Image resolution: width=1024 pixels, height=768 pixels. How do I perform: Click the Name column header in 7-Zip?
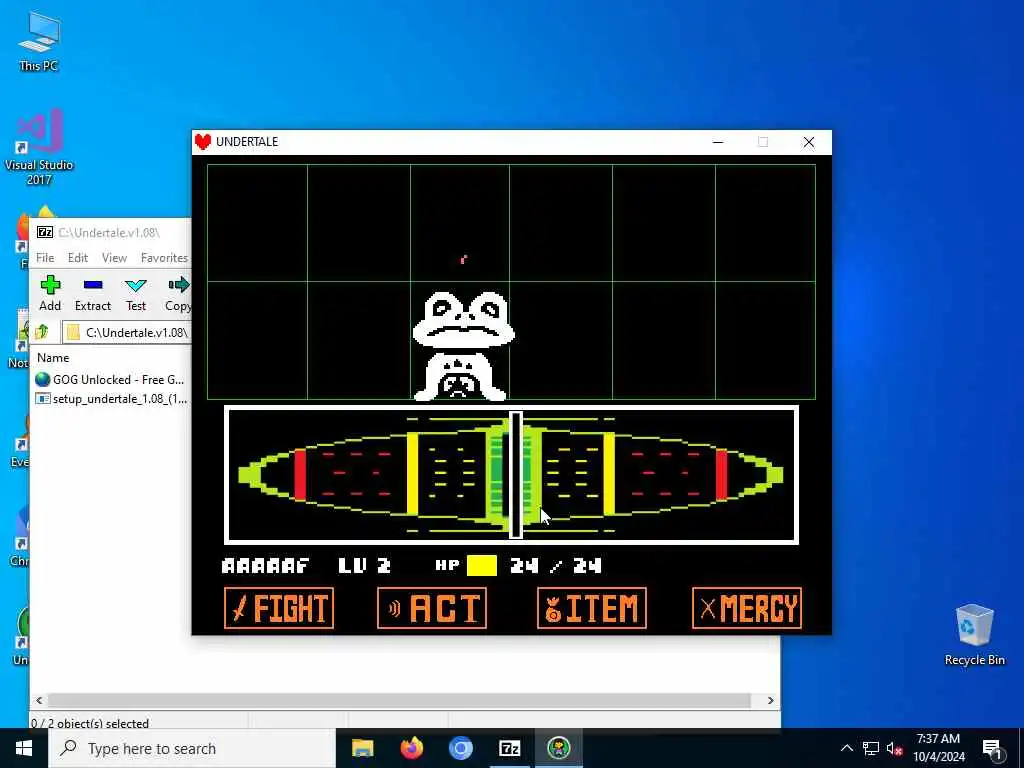tap(53, 358)
